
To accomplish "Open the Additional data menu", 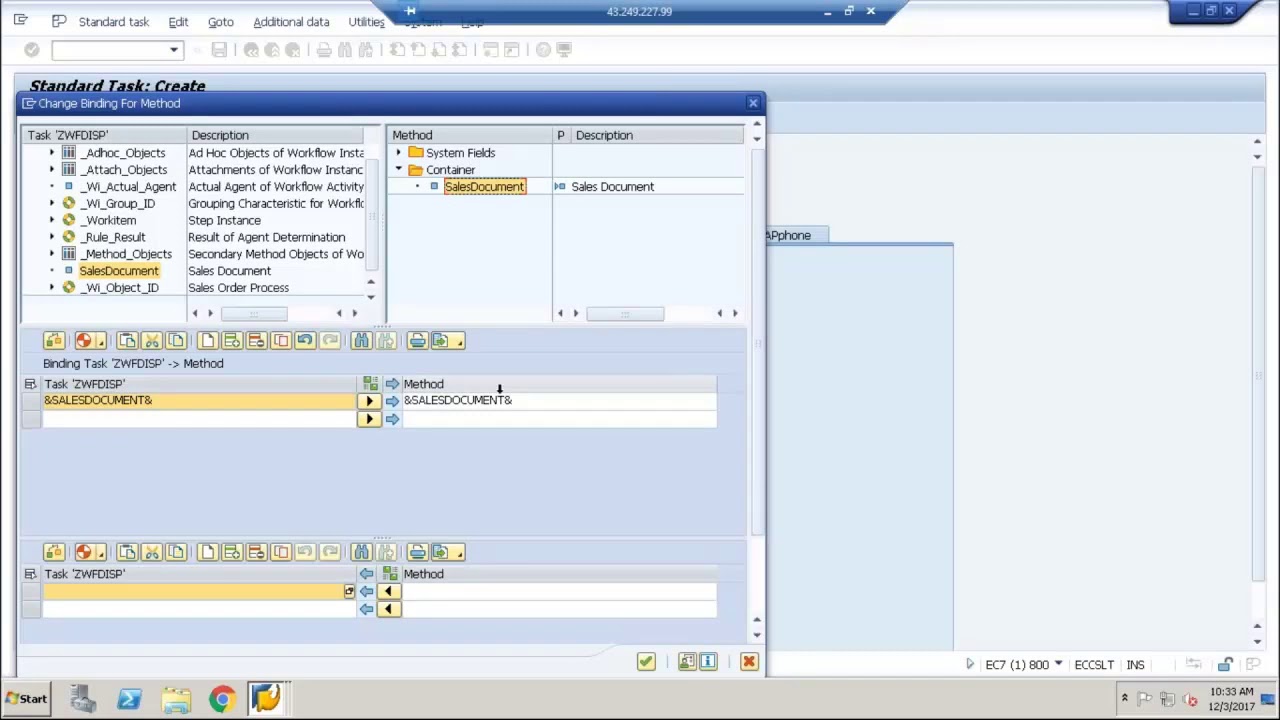I will (x=291, y=22).
